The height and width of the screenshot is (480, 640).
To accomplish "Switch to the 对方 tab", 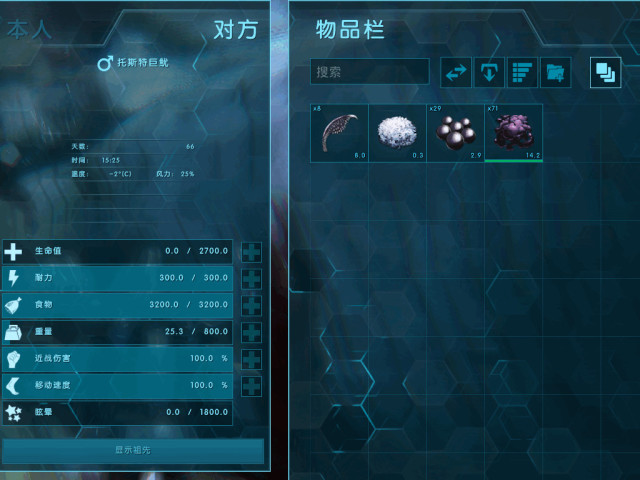I will (x=236, y=29).
